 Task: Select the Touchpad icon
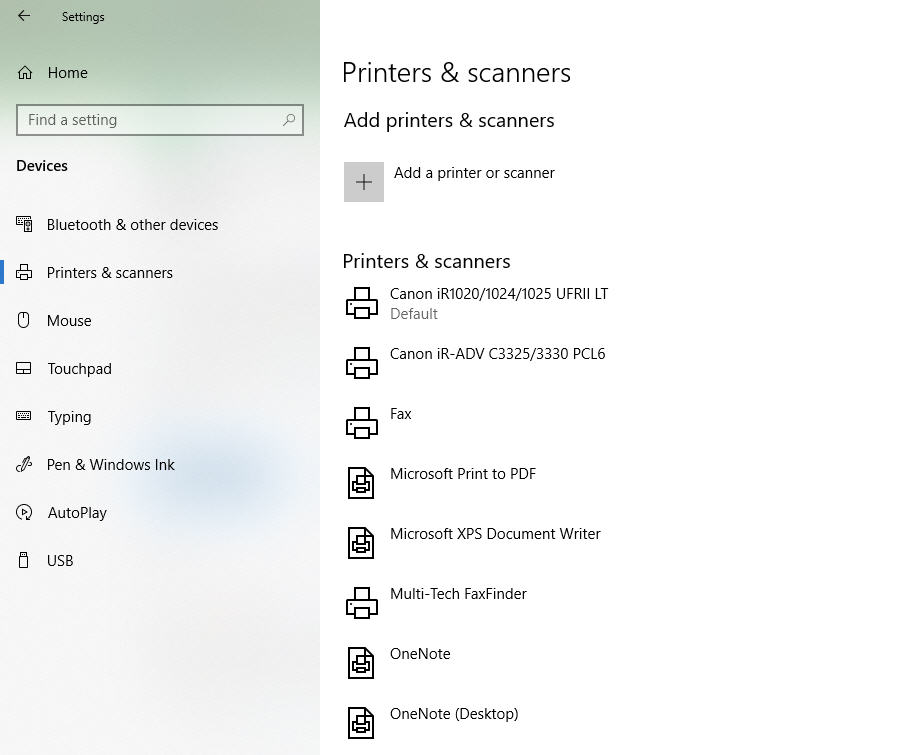click(x=24, y=368)
